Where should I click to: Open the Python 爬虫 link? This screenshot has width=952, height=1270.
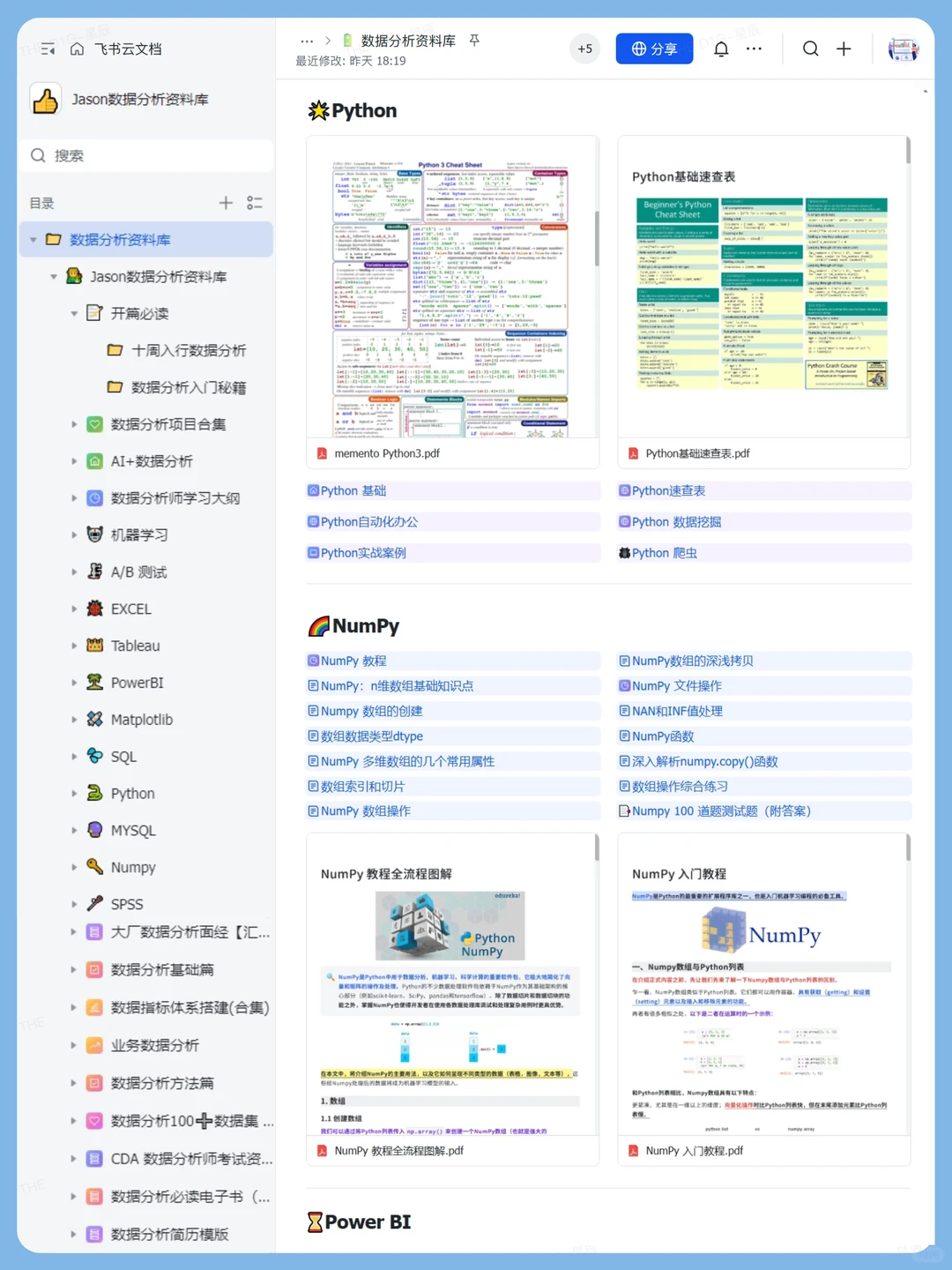664,553
